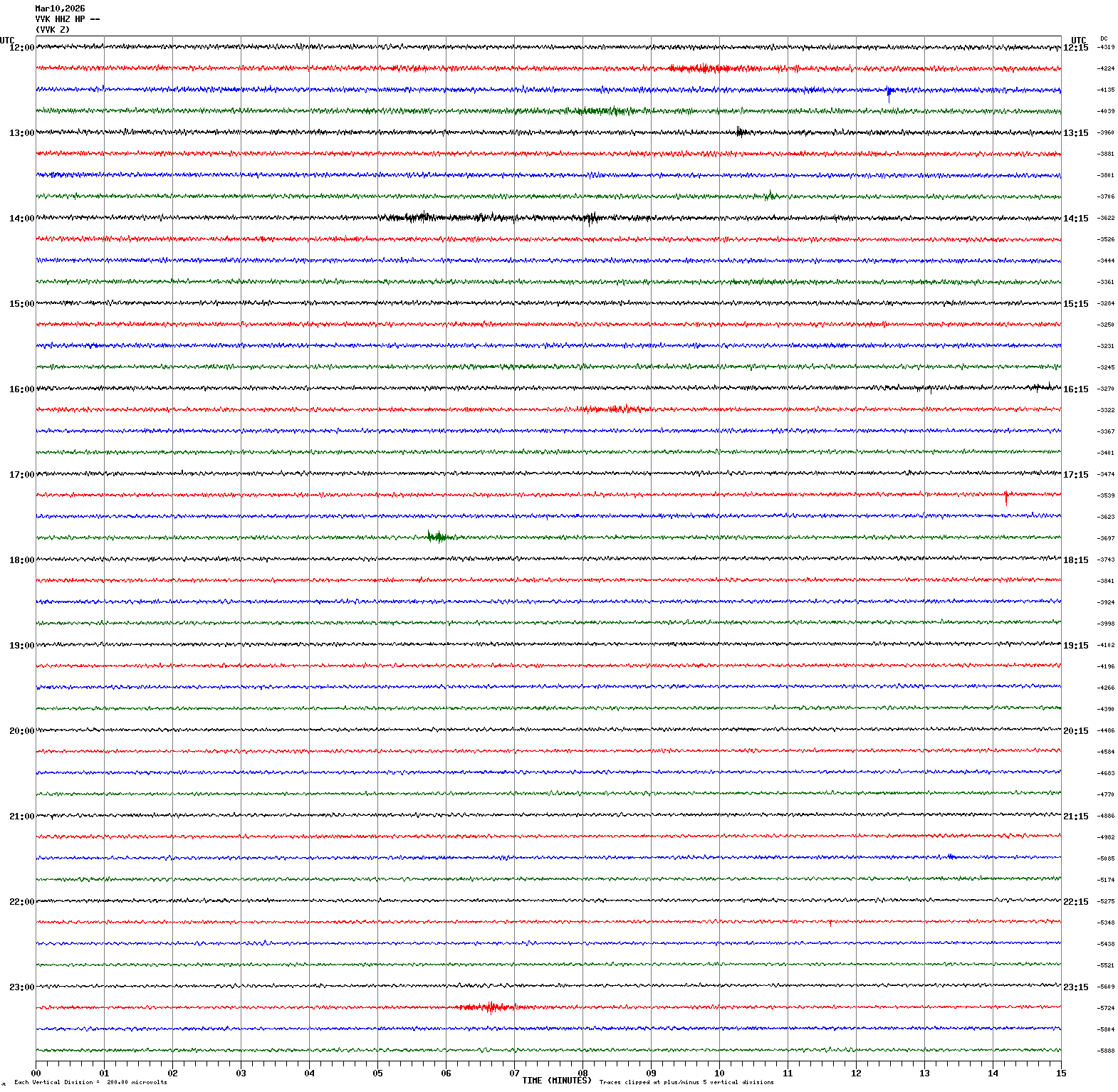Click the 00 minute tick on bottom axis
This screenshot has width=1118, height=1092.
pos(36,1073)
